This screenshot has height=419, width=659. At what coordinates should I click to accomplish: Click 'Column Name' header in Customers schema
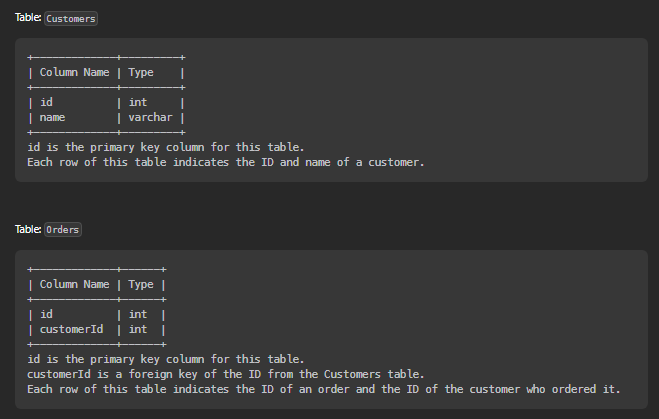74,72
